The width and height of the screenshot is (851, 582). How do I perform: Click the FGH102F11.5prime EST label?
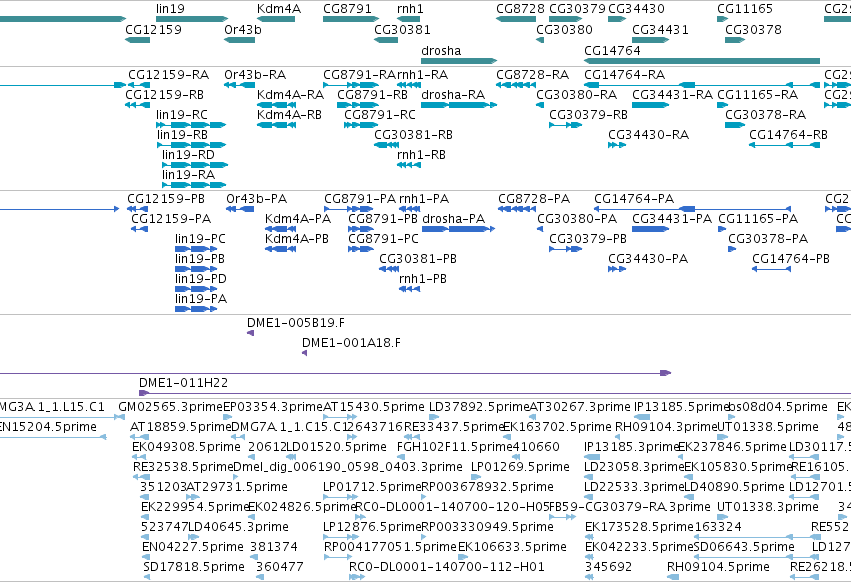(454, 447)
